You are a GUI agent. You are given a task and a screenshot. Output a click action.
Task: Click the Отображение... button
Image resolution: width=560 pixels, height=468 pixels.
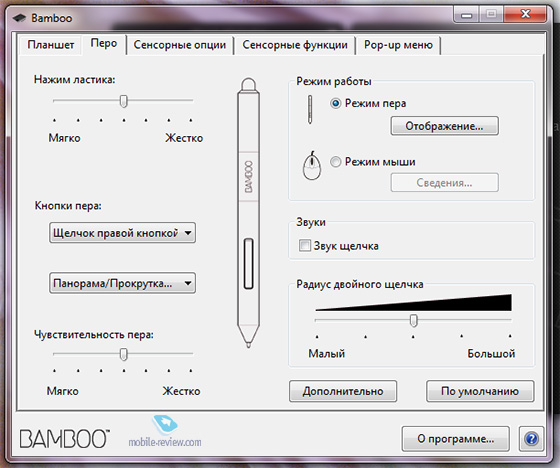point(444,126)
